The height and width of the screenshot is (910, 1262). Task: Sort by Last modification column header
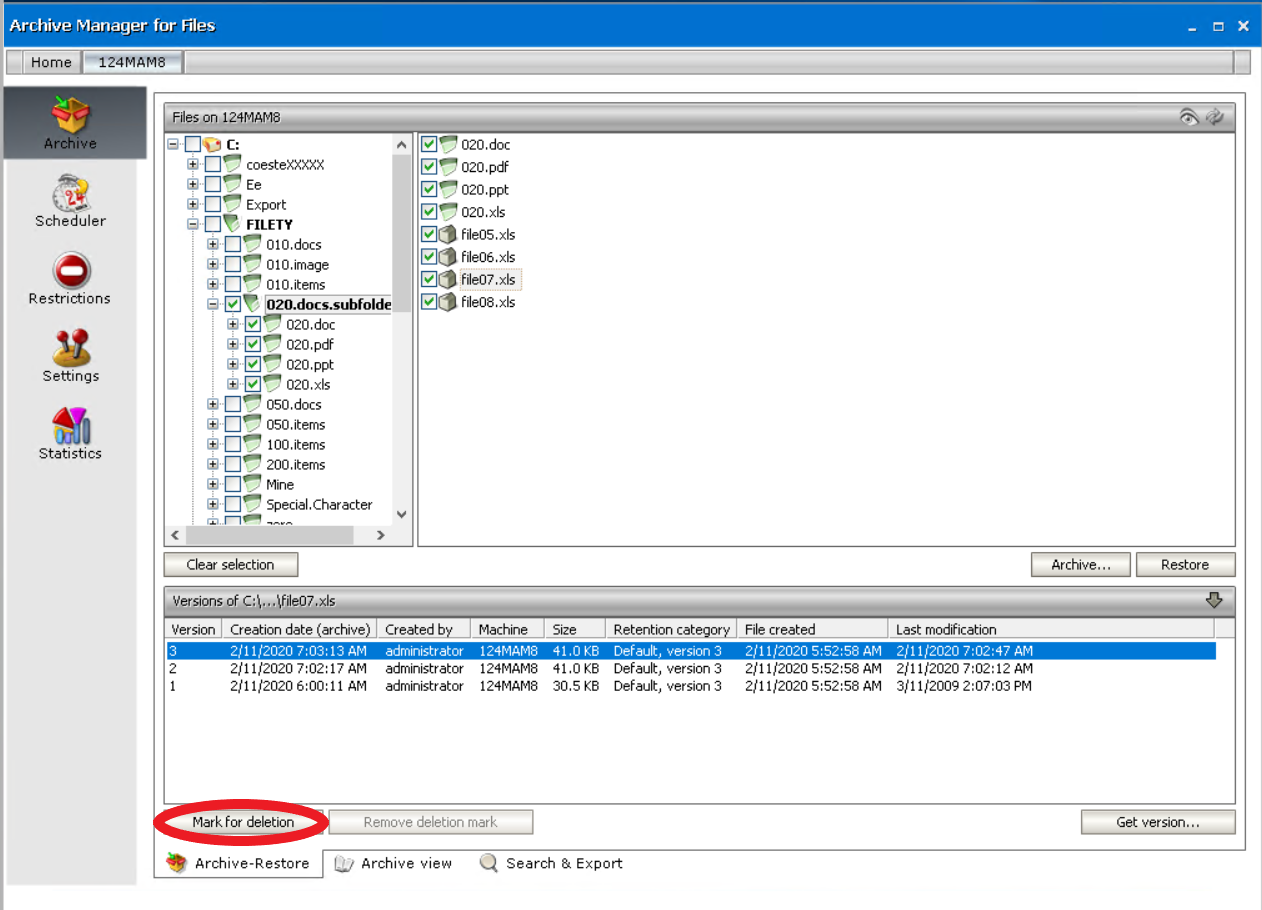click(x=1050, y=629)
